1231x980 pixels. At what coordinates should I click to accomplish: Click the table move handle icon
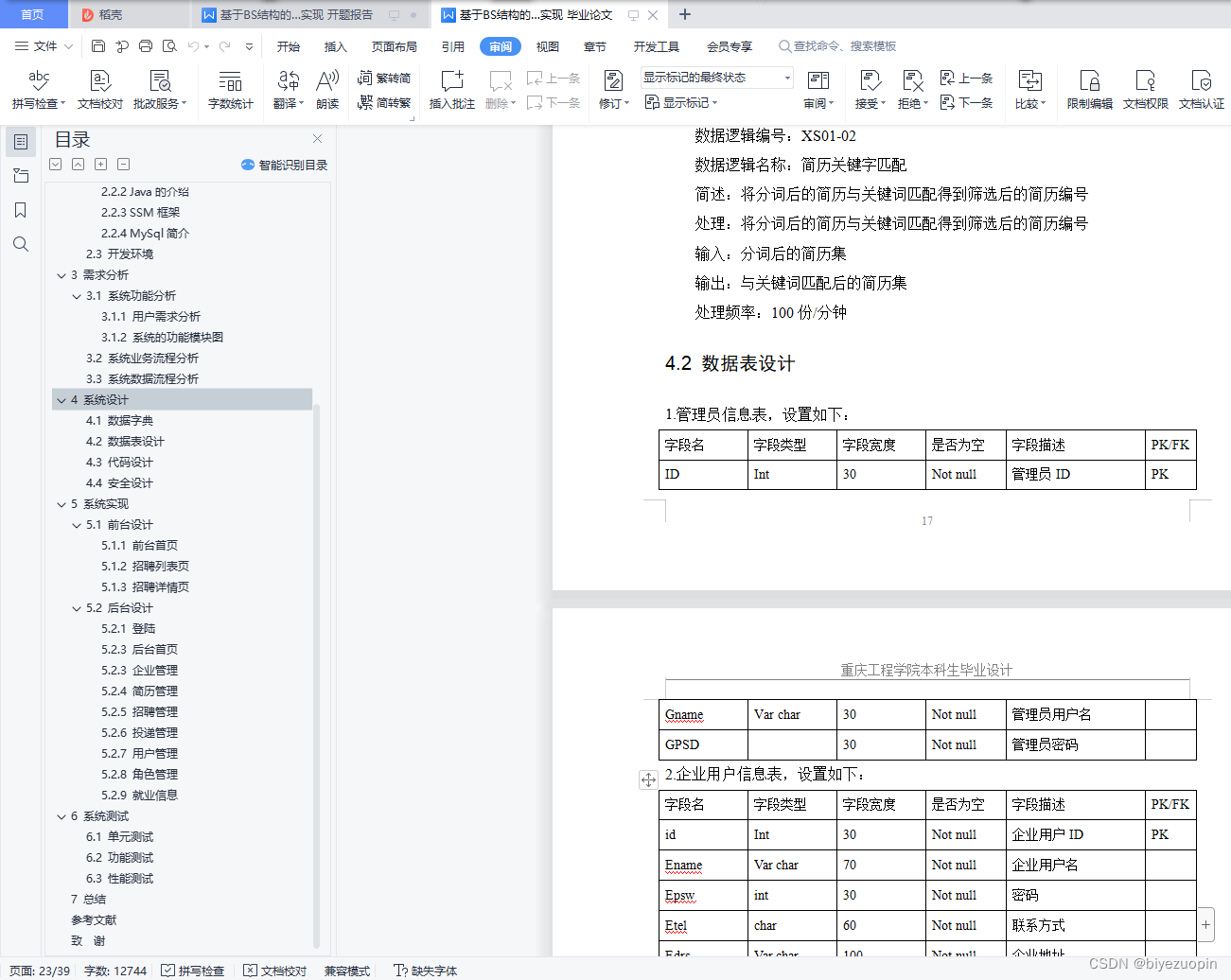[648, 779]
